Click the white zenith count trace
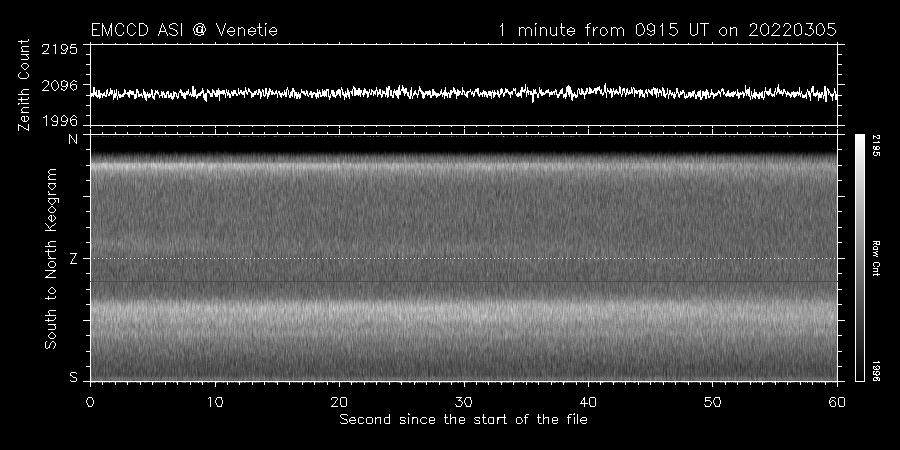 (x=464, y=92)
